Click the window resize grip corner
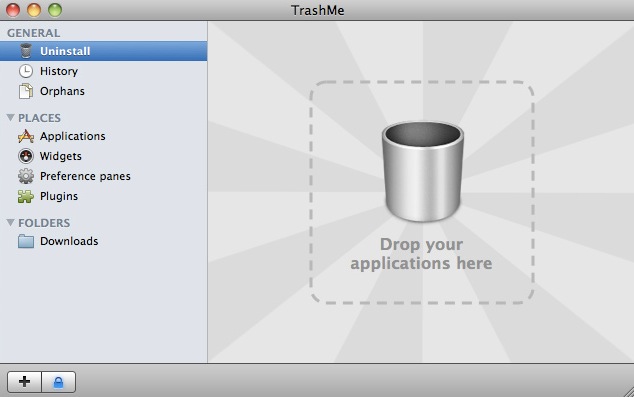Screen dimensions: 634x397 click(x=628, y=391)
